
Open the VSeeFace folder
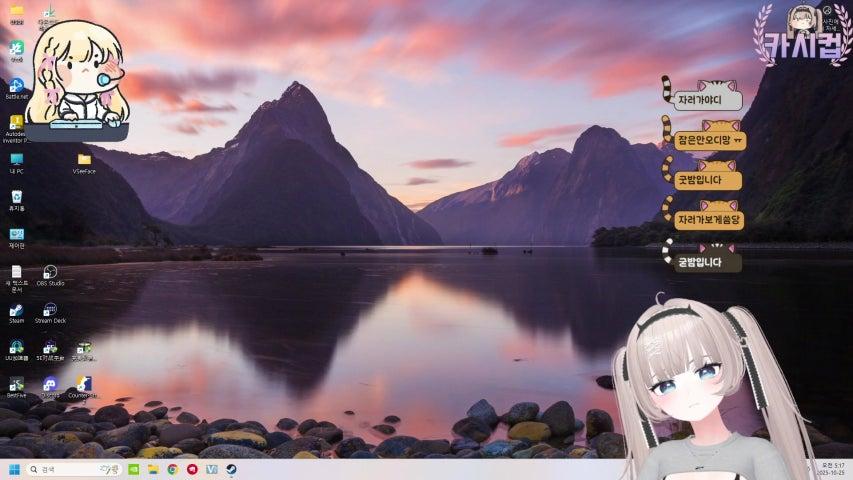(84, 160)
